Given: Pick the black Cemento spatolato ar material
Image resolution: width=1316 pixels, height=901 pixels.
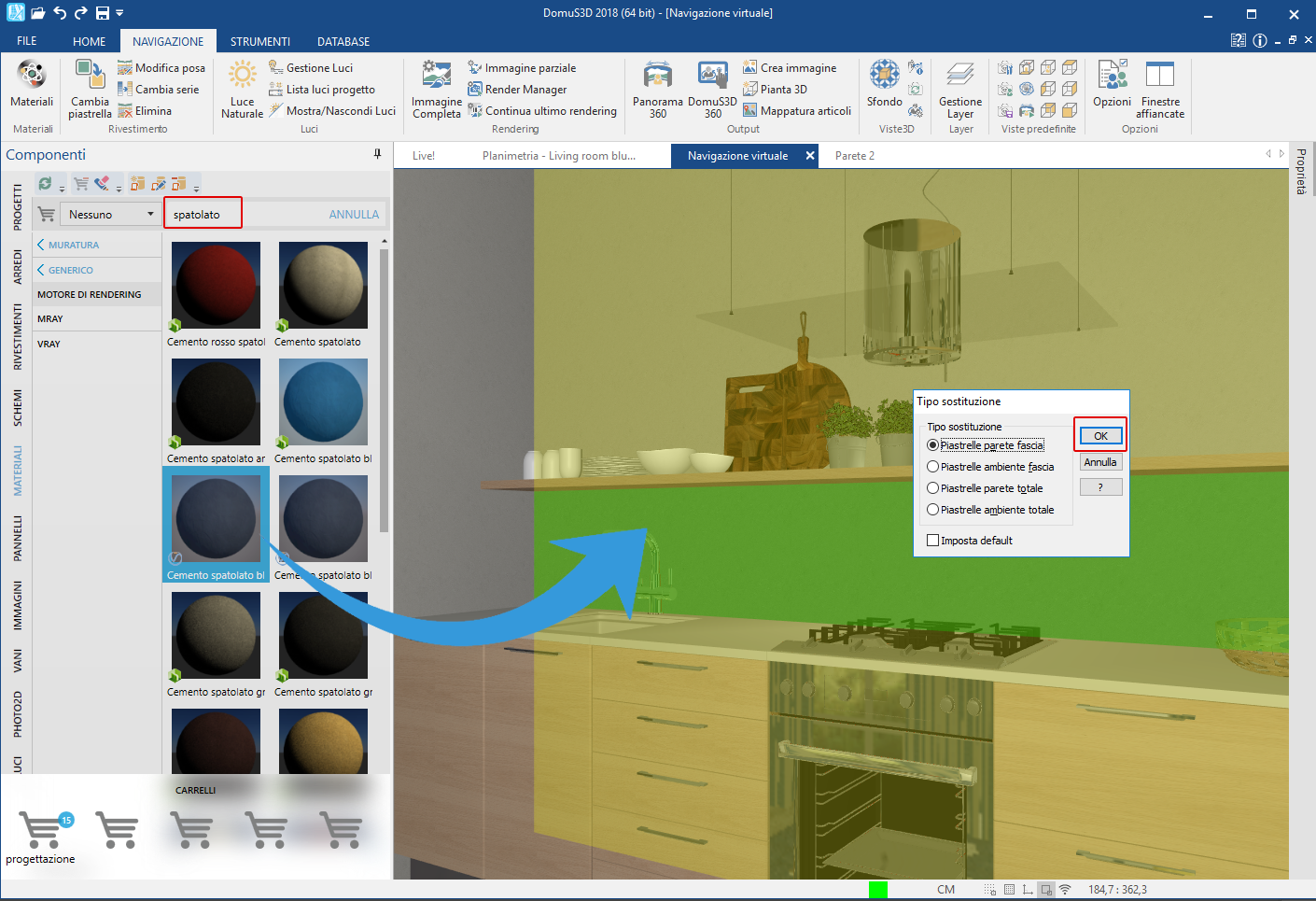Looking at the screenshot, I should coord(216,402).
